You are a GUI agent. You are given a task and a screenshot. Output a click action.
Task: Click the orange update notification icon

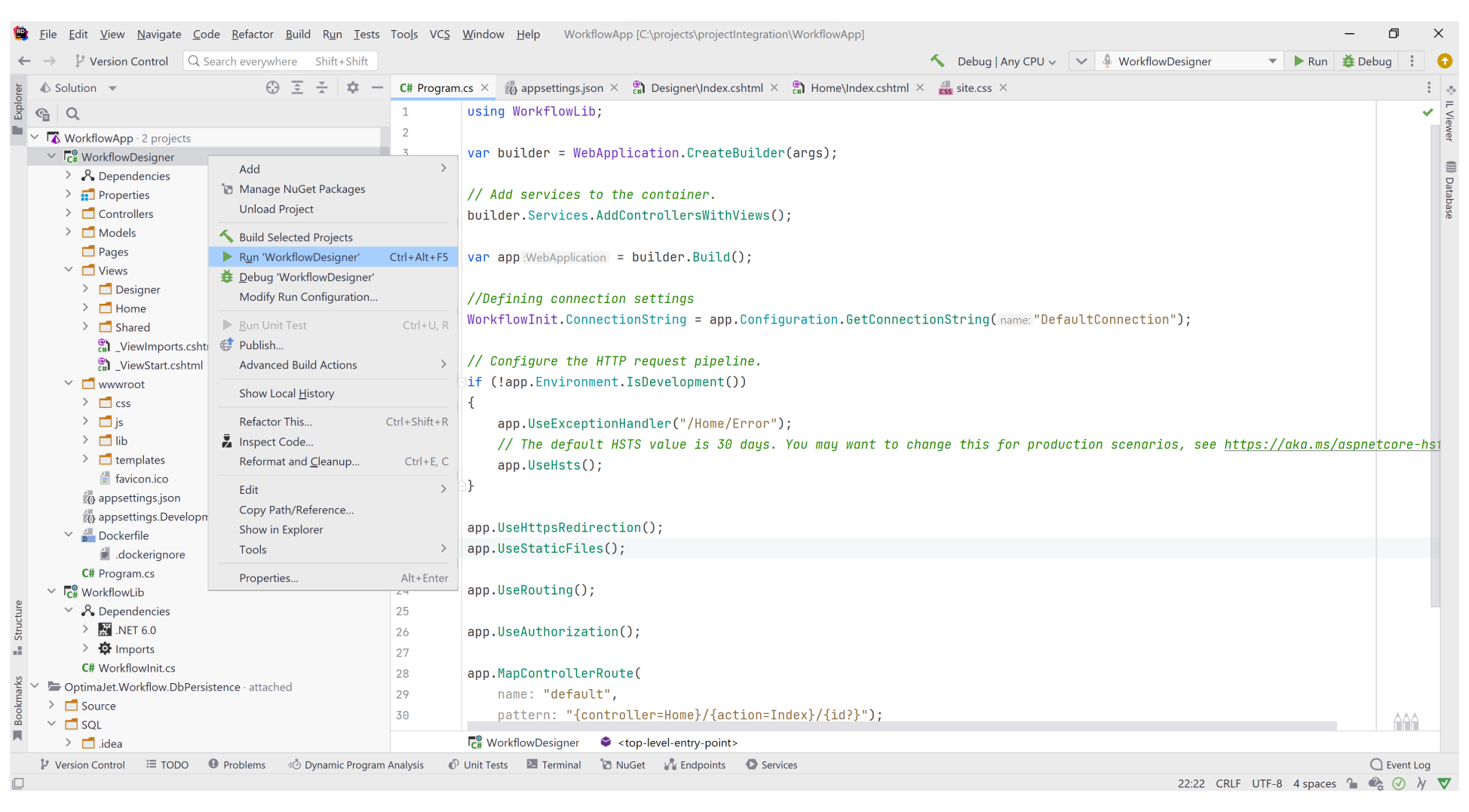[x=1444, y=61]
